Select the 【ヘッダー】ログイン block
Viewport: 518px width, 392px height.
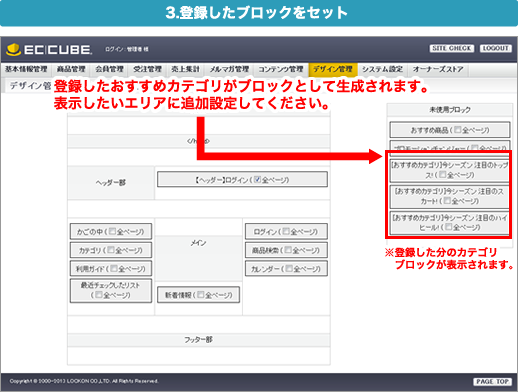click(242, 180)
